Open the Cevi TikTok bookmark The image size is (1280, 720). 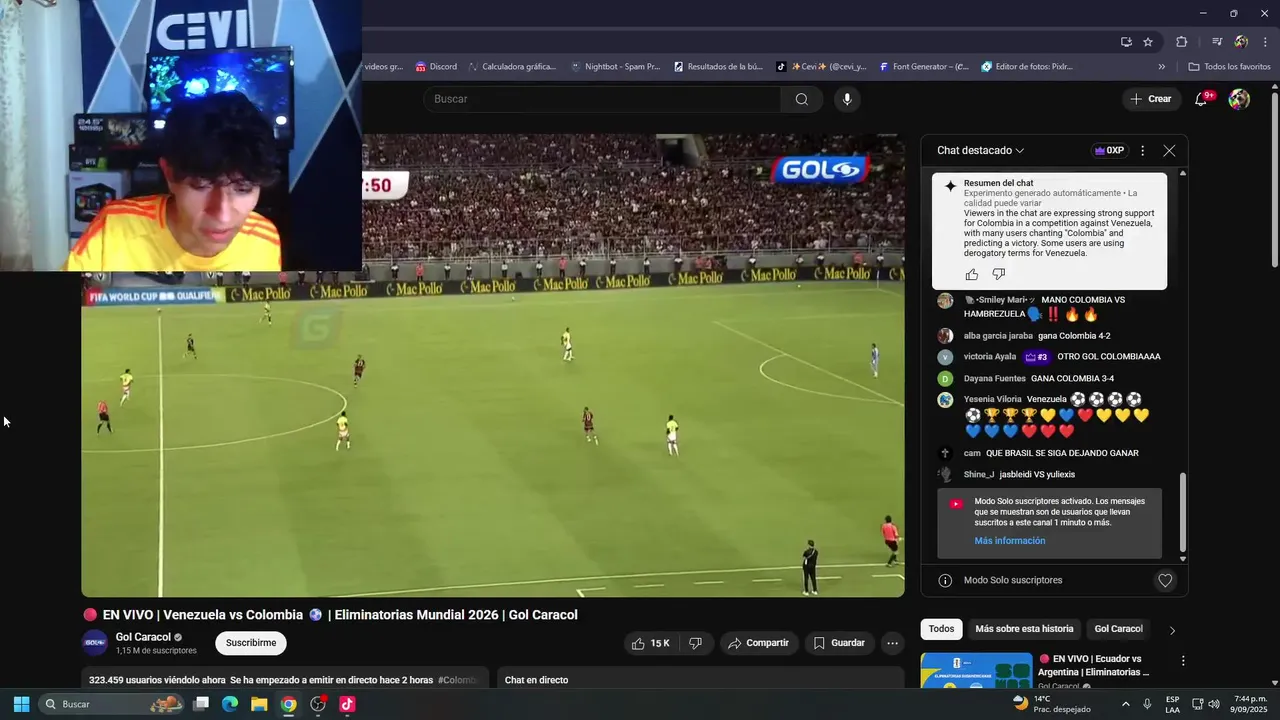click(821, 67)
